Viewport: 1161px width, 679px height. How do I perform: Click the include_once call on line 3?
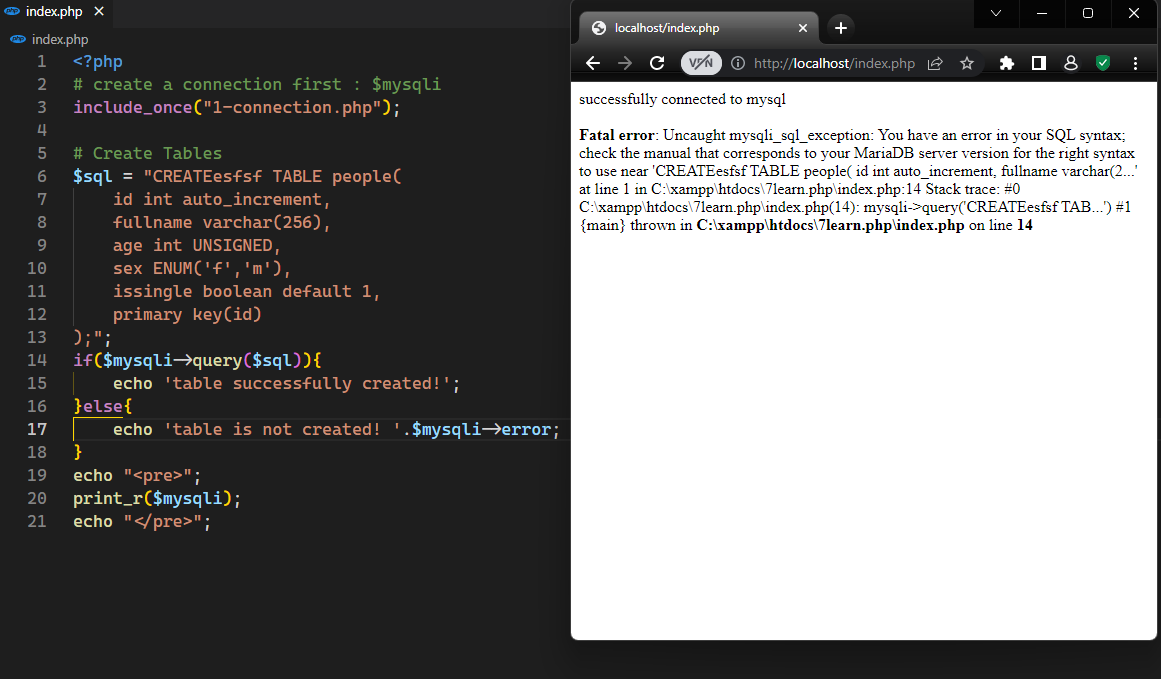pyautogui.click(x=236, y=107)
